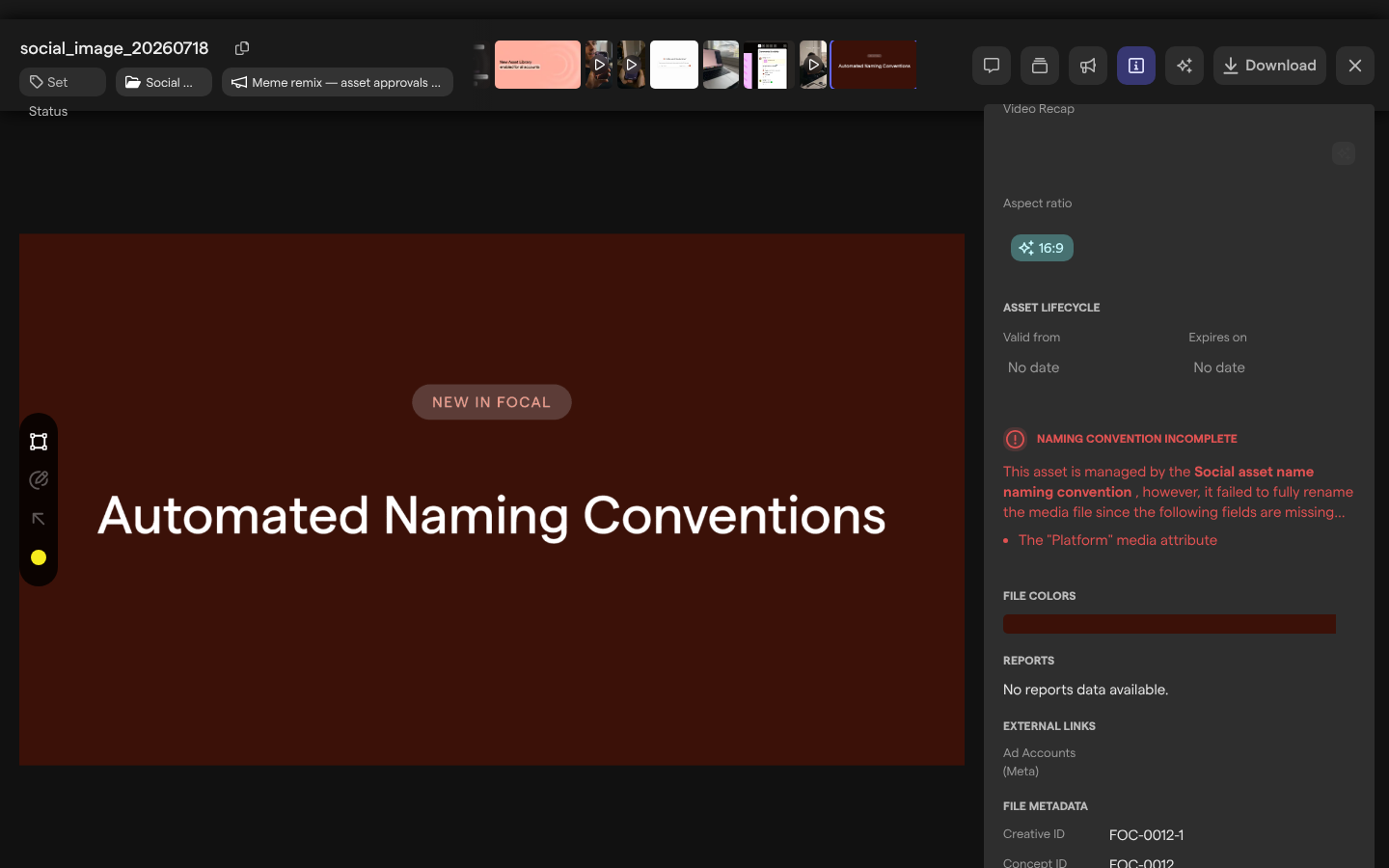Click the Creative ID value FOC-0012-1
The height and width of the screenshot is (868, 1389).
(x=1146, y=835)
